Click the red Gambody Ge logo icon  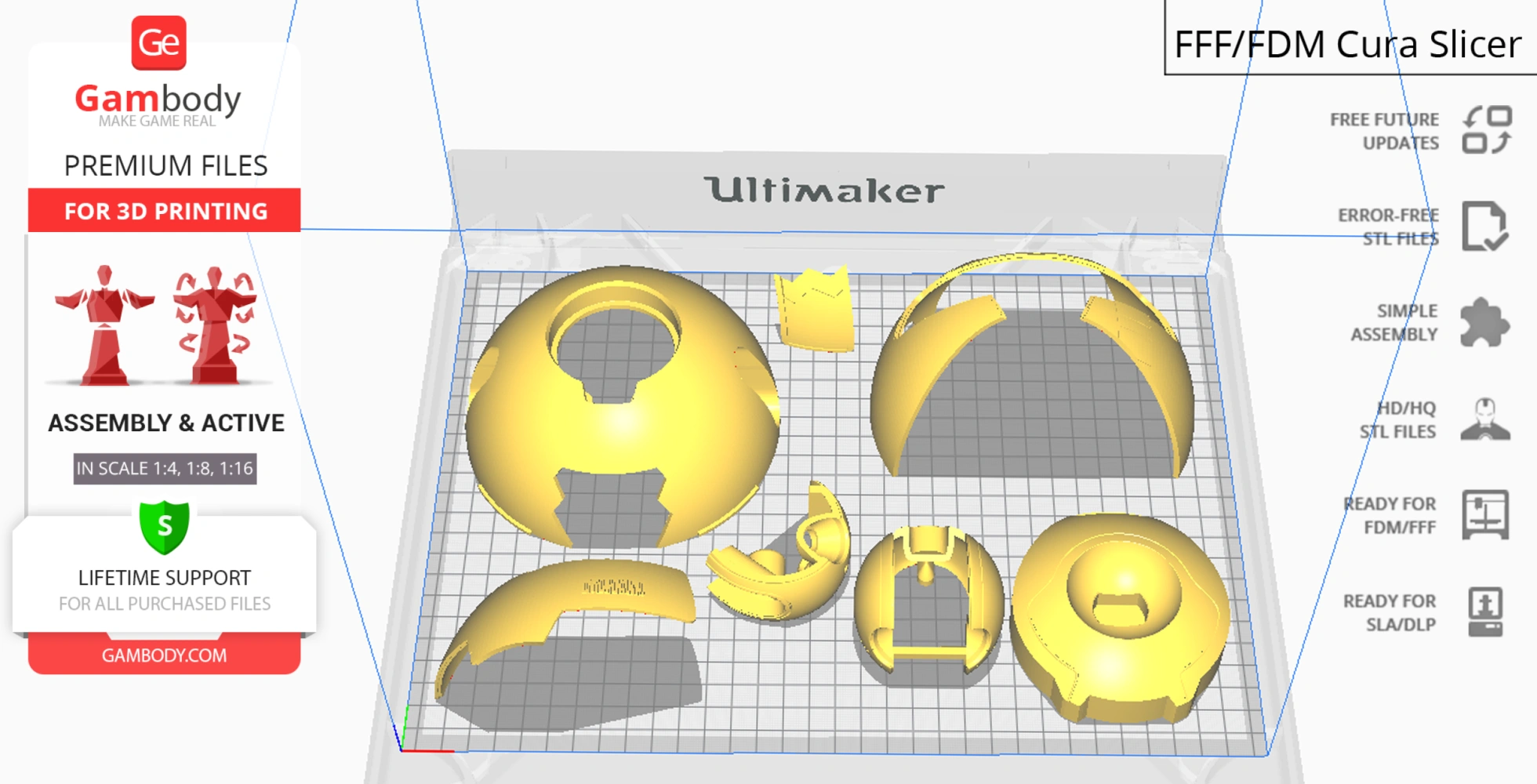158,43
